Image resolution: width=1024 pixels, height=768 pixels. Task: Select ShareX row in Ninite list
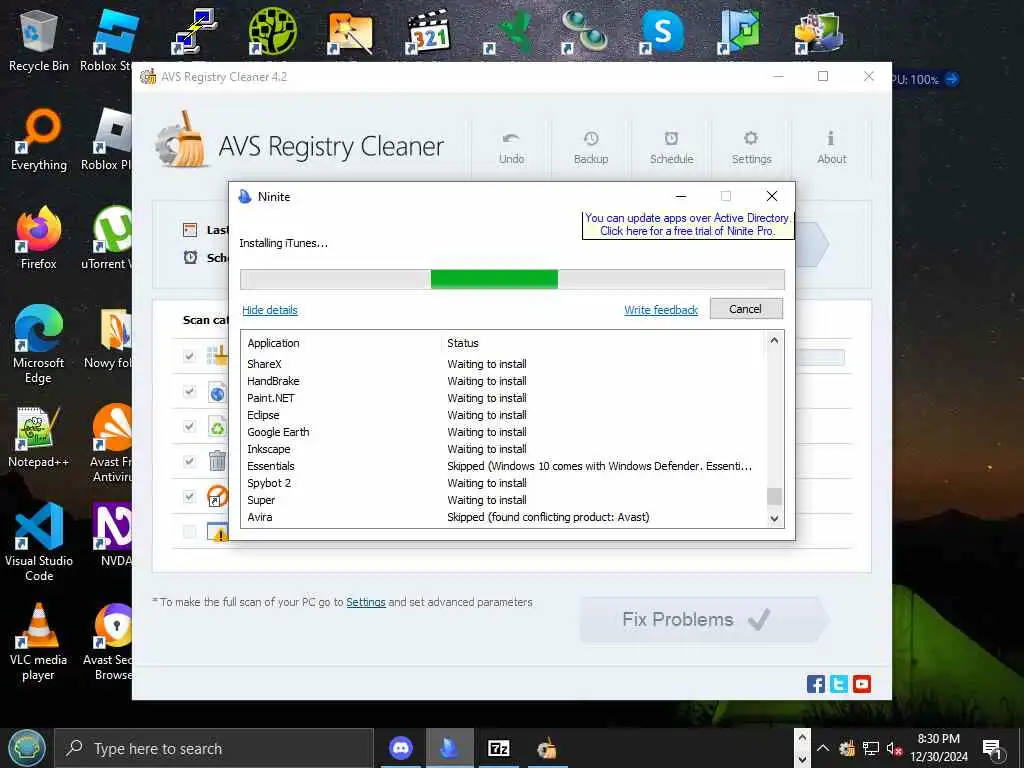[x=503, y=364]
